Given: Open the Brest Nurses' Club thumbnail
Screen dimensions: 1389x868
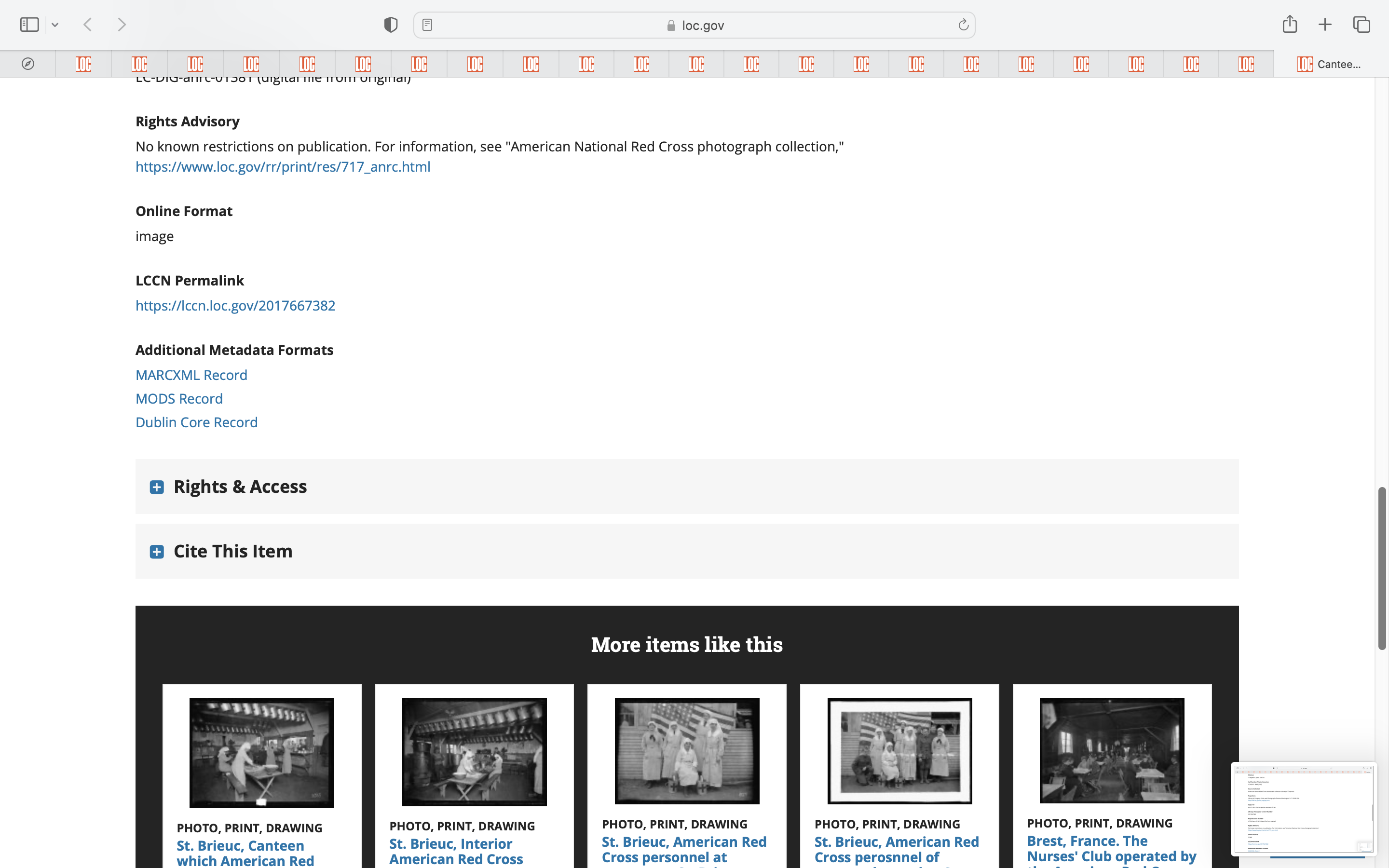Looking at the screenshot, I should pyautogui.click(x=1112, y=750).
